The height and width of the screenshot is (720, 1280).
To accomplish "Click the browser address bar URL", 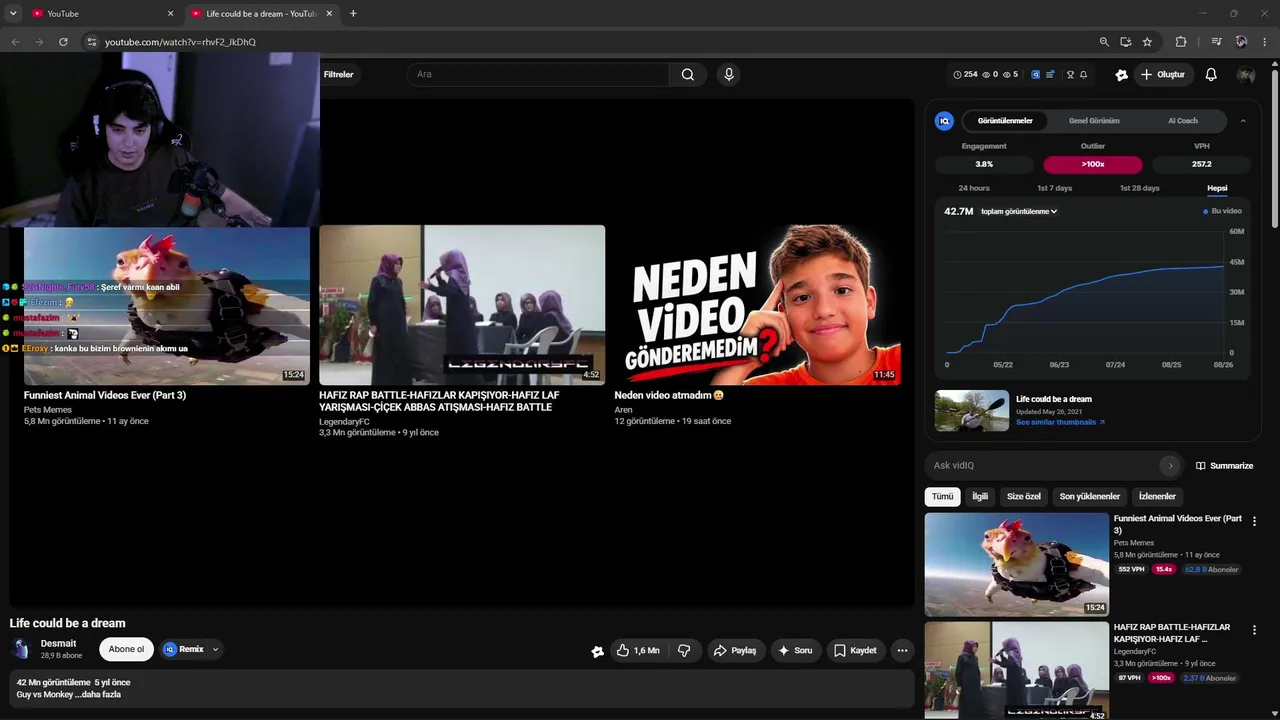I will coord(181,42).
